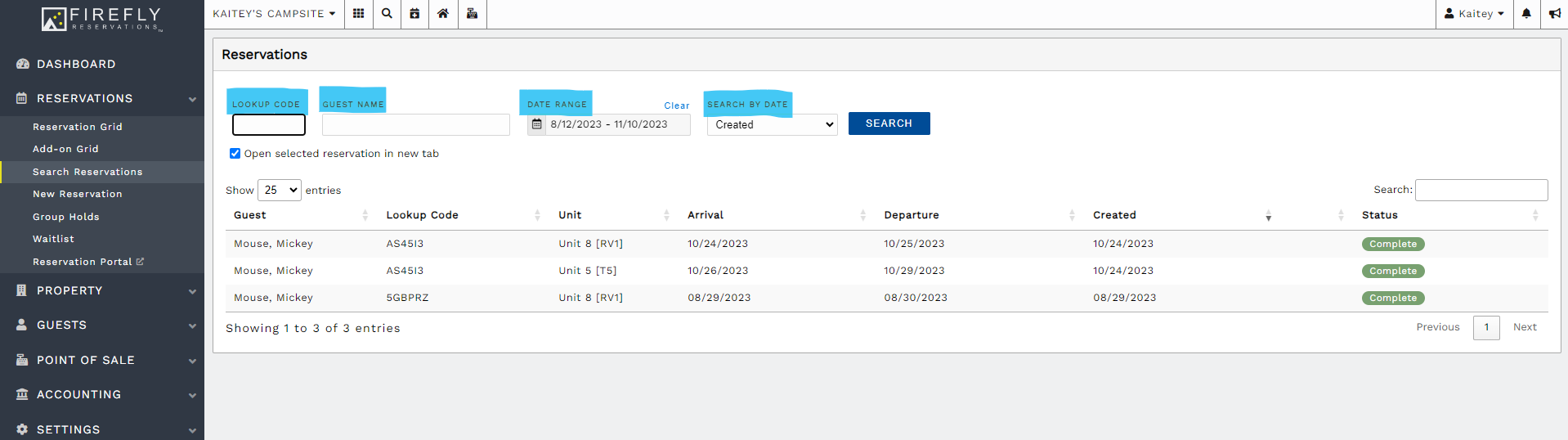Select Group Holds from the sidebar
The width and height of the screenshot is (1568, 440).
[x=66, y=217]
